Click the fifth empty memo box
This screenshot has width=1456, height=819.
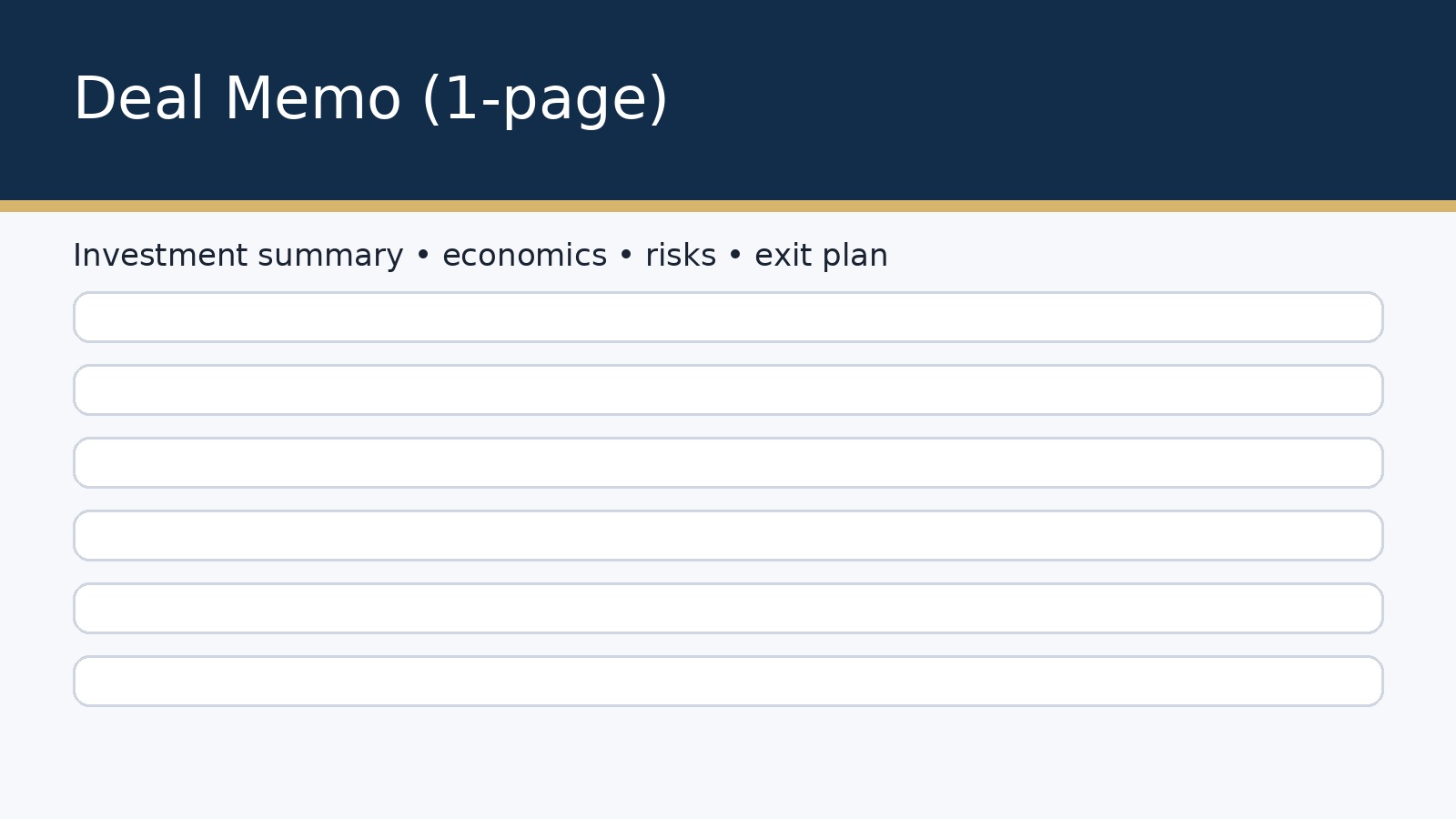[x=728, y=609]
